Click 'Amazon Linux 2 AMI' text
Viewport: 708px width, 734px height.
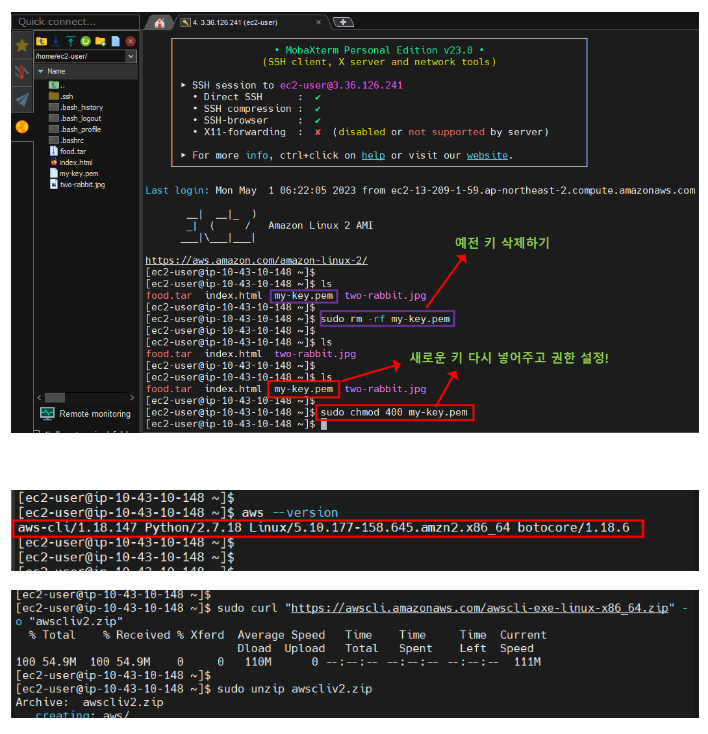click(320, 225)
